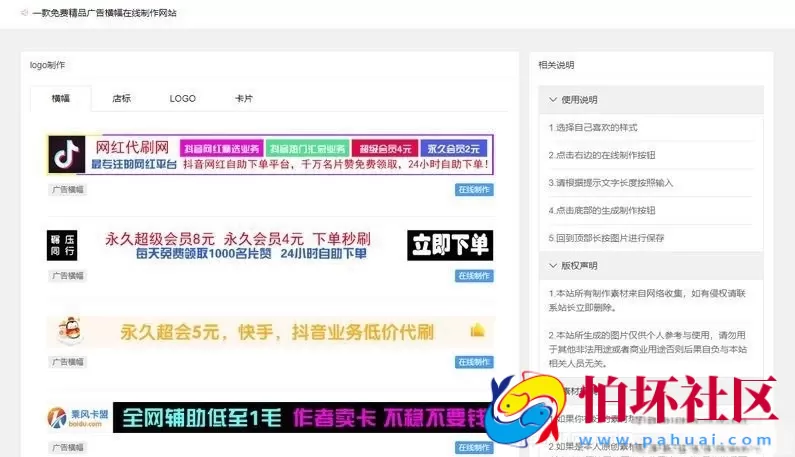Viewport: 795px width, 457px height.
Task: Open the 永久超会5元 orange banner thumbnail
Action: [x=270, y=332]
